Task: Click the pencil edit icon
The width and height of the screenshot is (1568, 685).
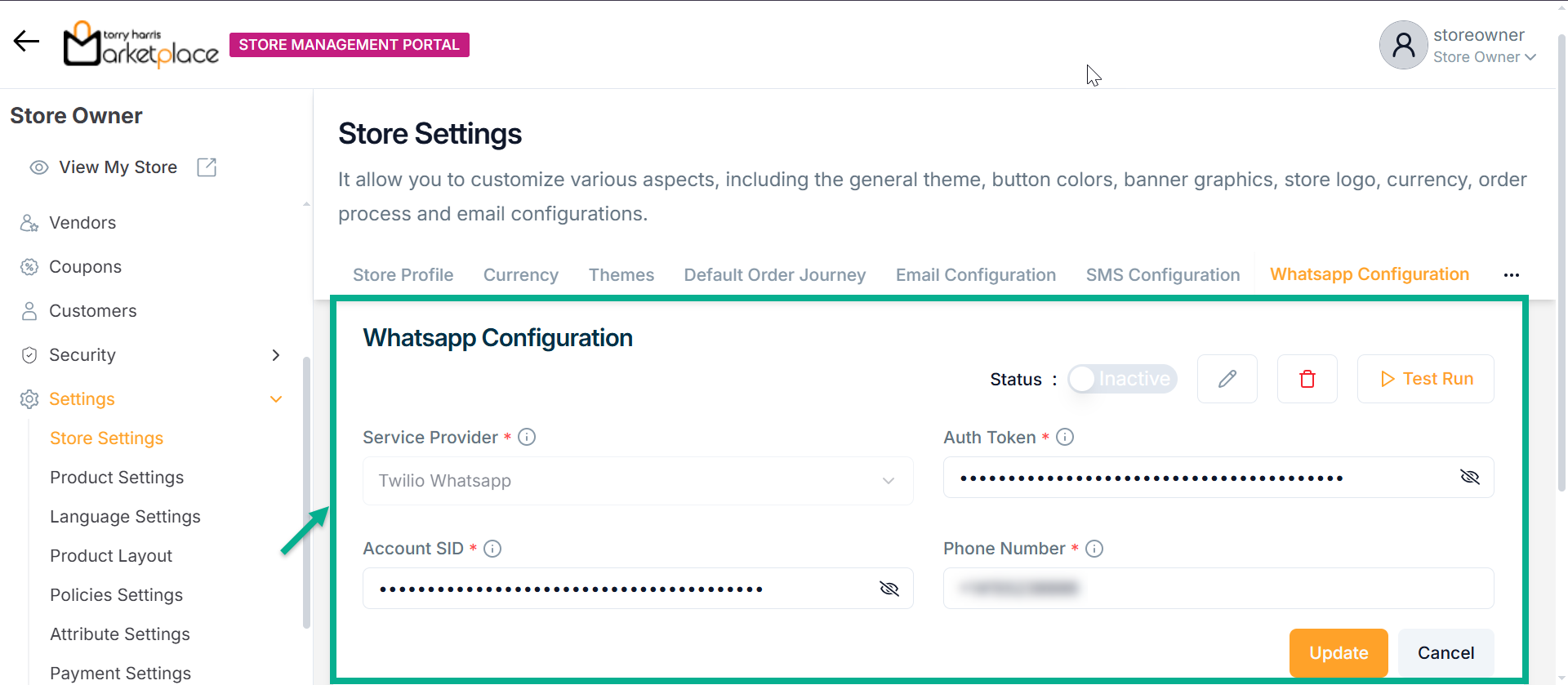Action: (1227, 379)
